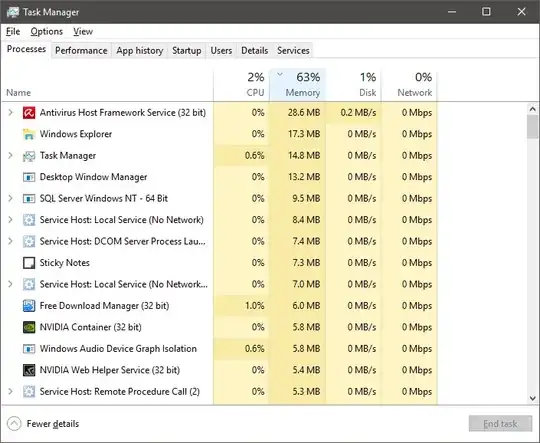Image resolution: width=540 pixels, height=443 pixels.
Task: Select Windows Audio Device Graph Isolation name
Action: pyautogui.click(x=118, y=349)
